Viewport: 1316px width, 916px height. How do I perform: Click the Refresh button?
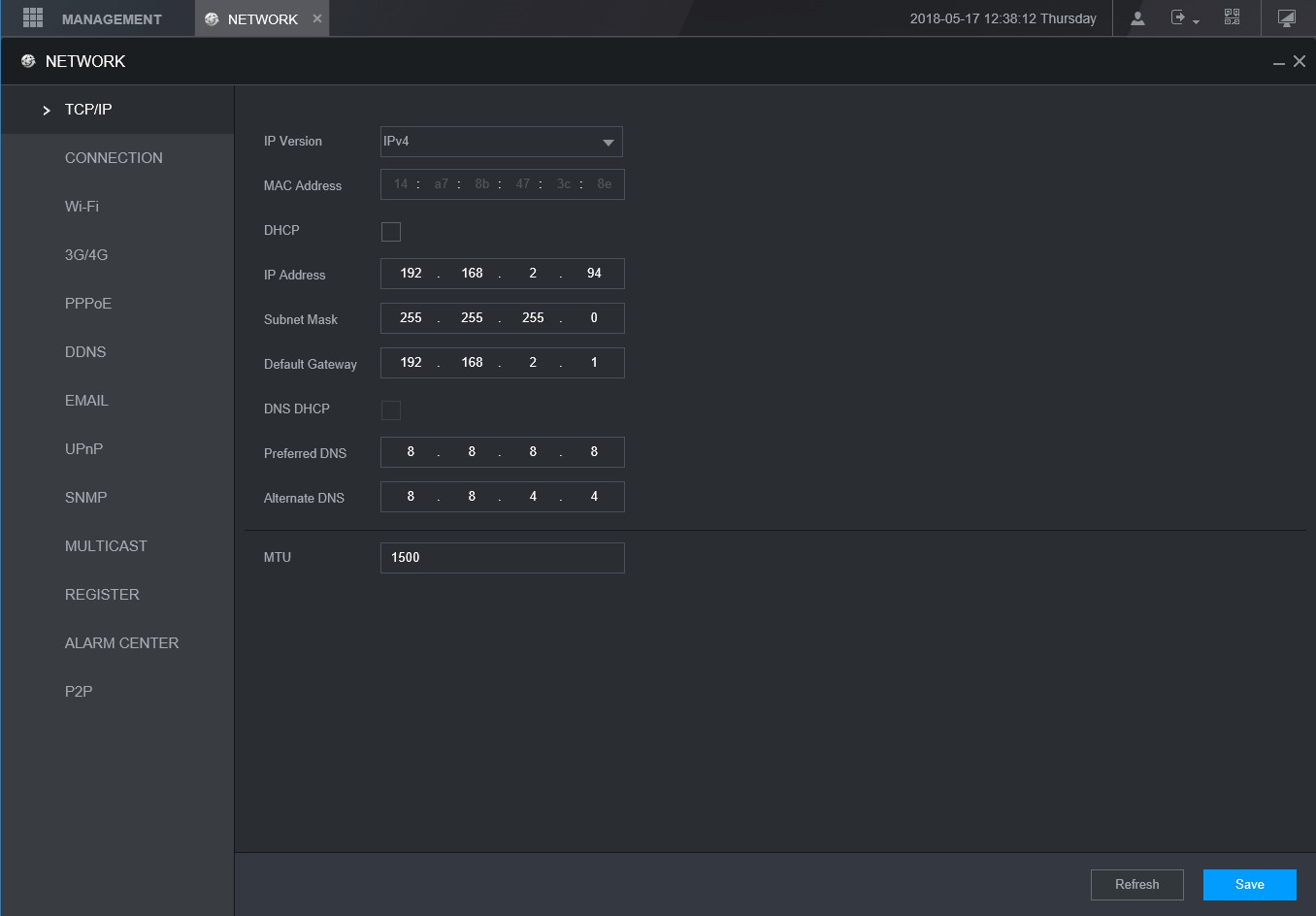(1137, 885)
